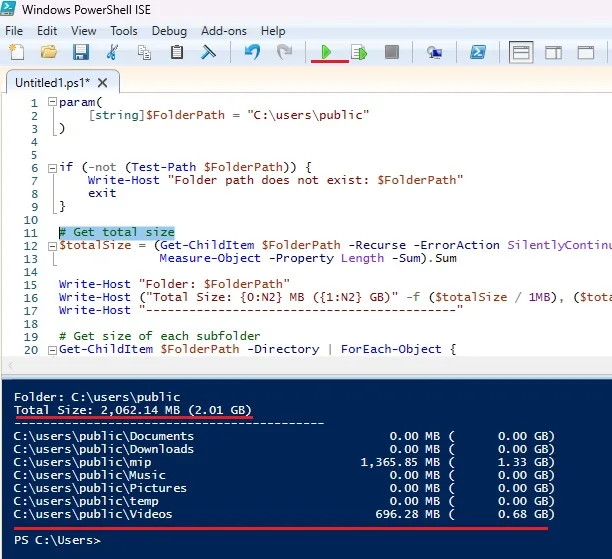Open the Add-ons menu
This screenshot has width=612, height=559.
[x=223, y=31]
